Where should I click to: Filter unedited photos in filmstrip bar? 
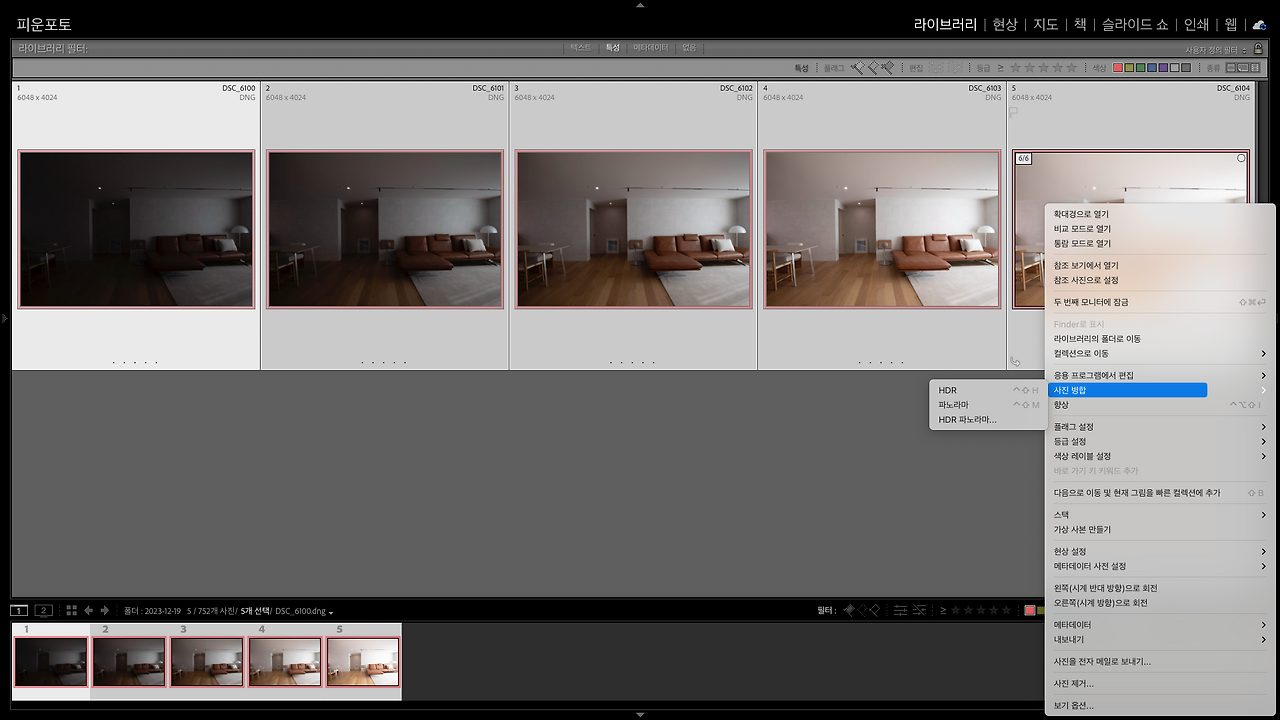918,610
